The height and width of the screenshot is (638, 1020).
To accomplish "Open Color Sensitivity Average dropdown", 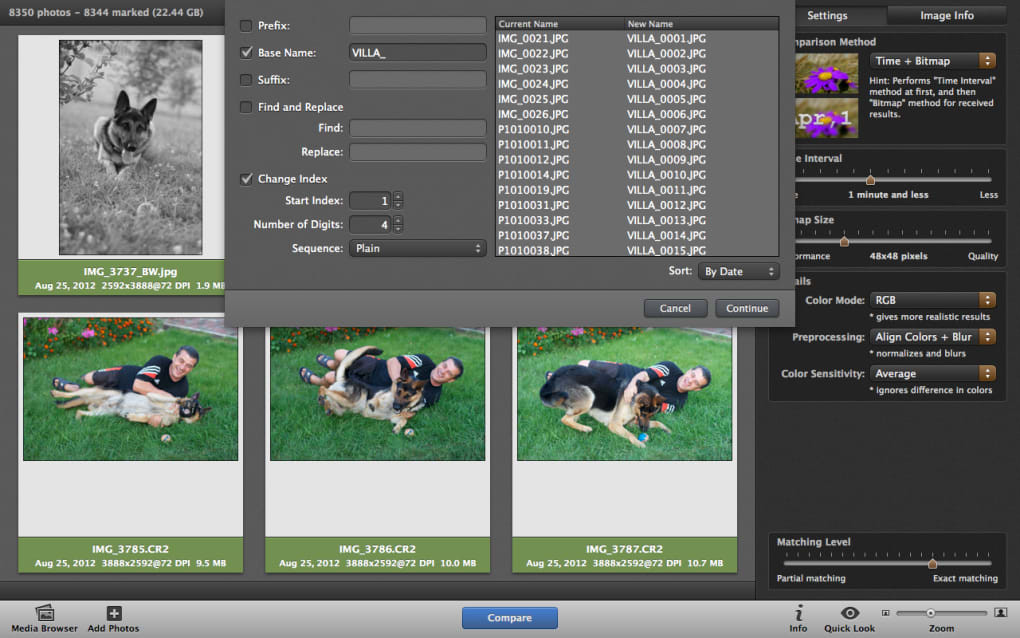I will point(933,373).
